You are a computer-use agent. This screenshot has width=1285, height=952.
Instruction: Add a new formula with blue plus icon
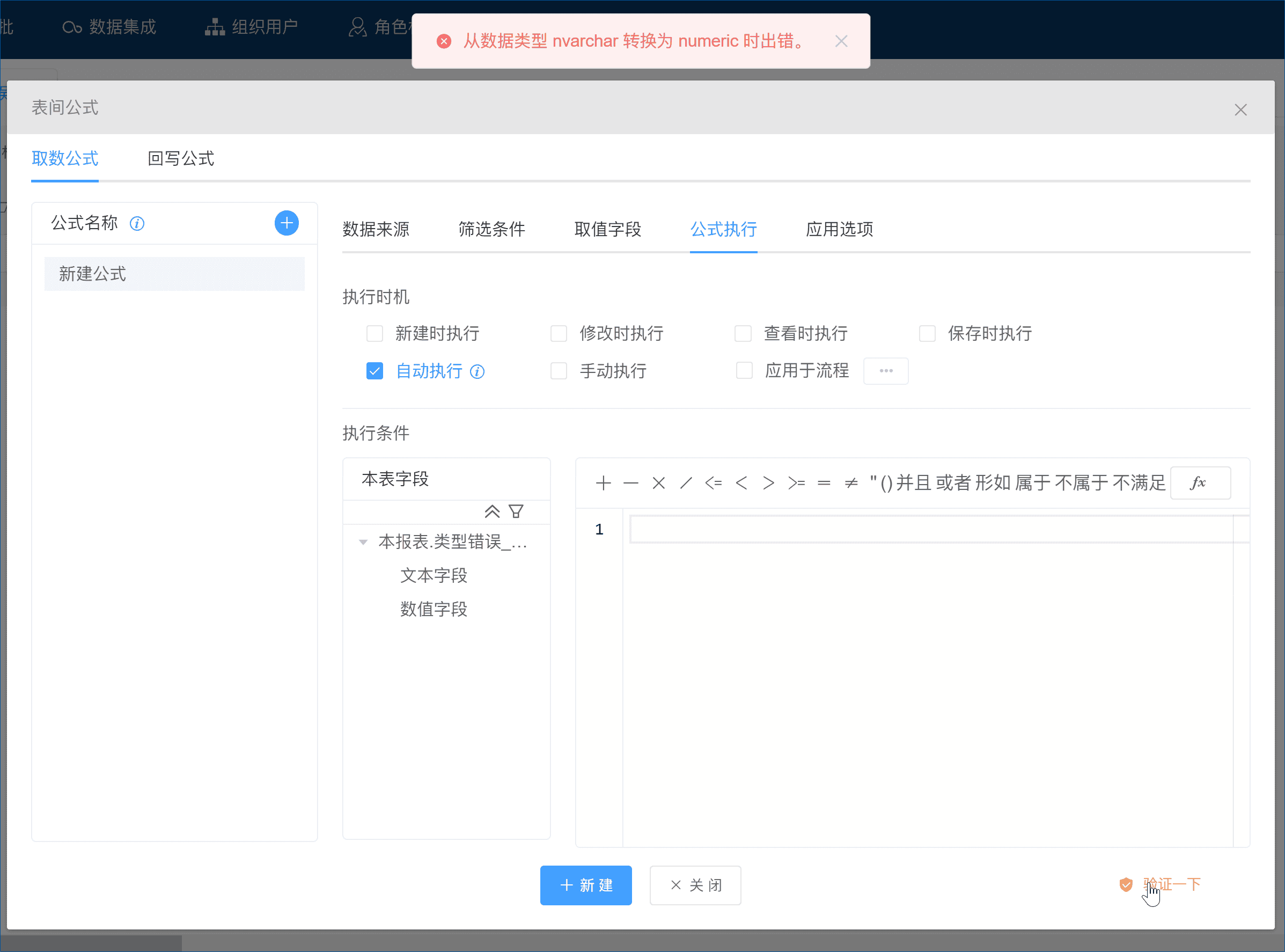(x=287, y=223)
